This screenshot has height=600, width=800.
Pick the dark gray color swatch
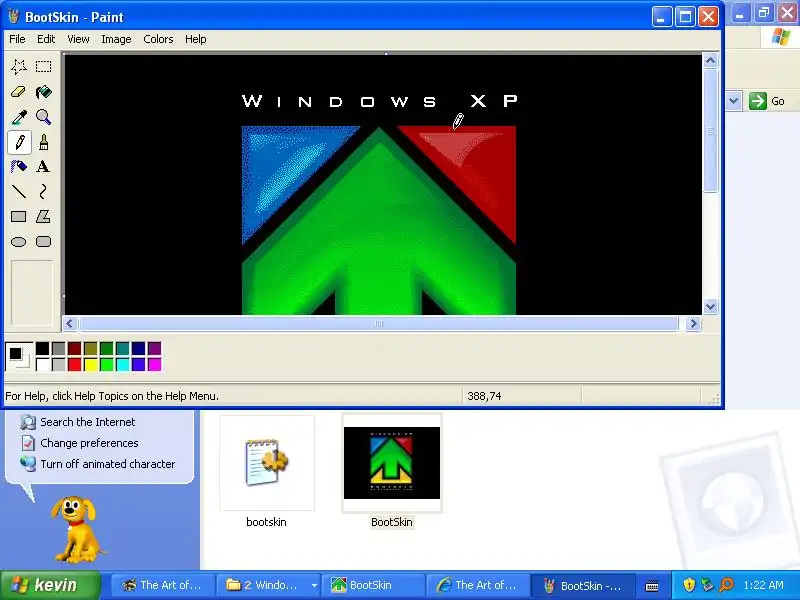tap(59, 348)
